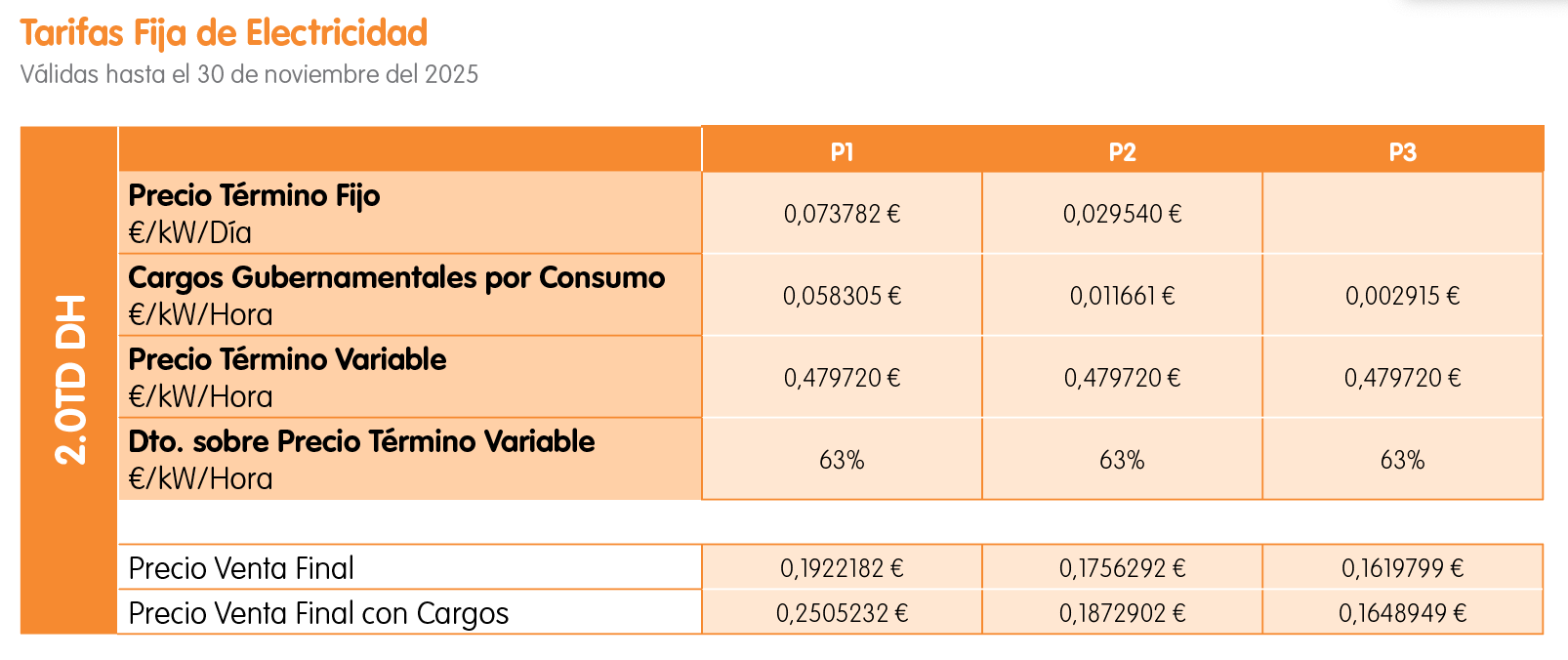Select the P2 column header

[x=1122, y=151]
